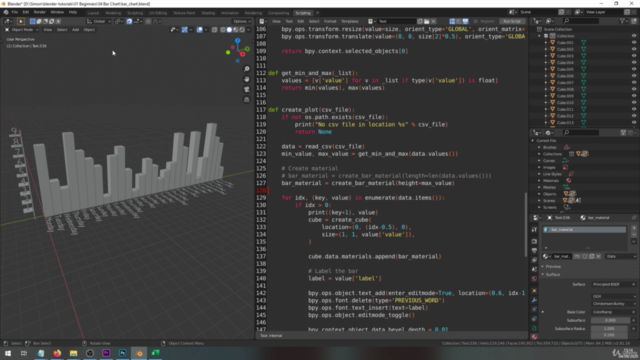The width and height of the screenshot is (640, 360).
Task: Collapse the Surface panel
Action: (x=553, y=275)
